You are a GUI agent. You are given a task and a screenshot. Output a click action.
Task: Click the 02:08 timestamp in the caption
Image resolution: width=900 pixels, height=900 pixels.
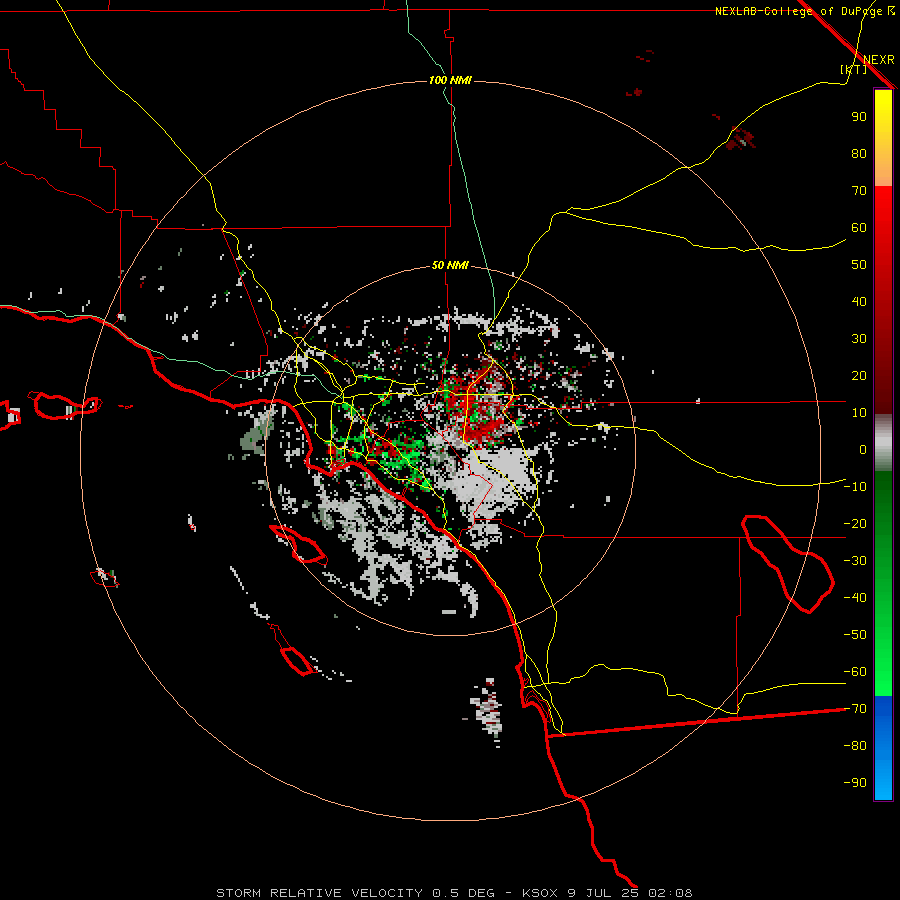[x=670, y=893]
